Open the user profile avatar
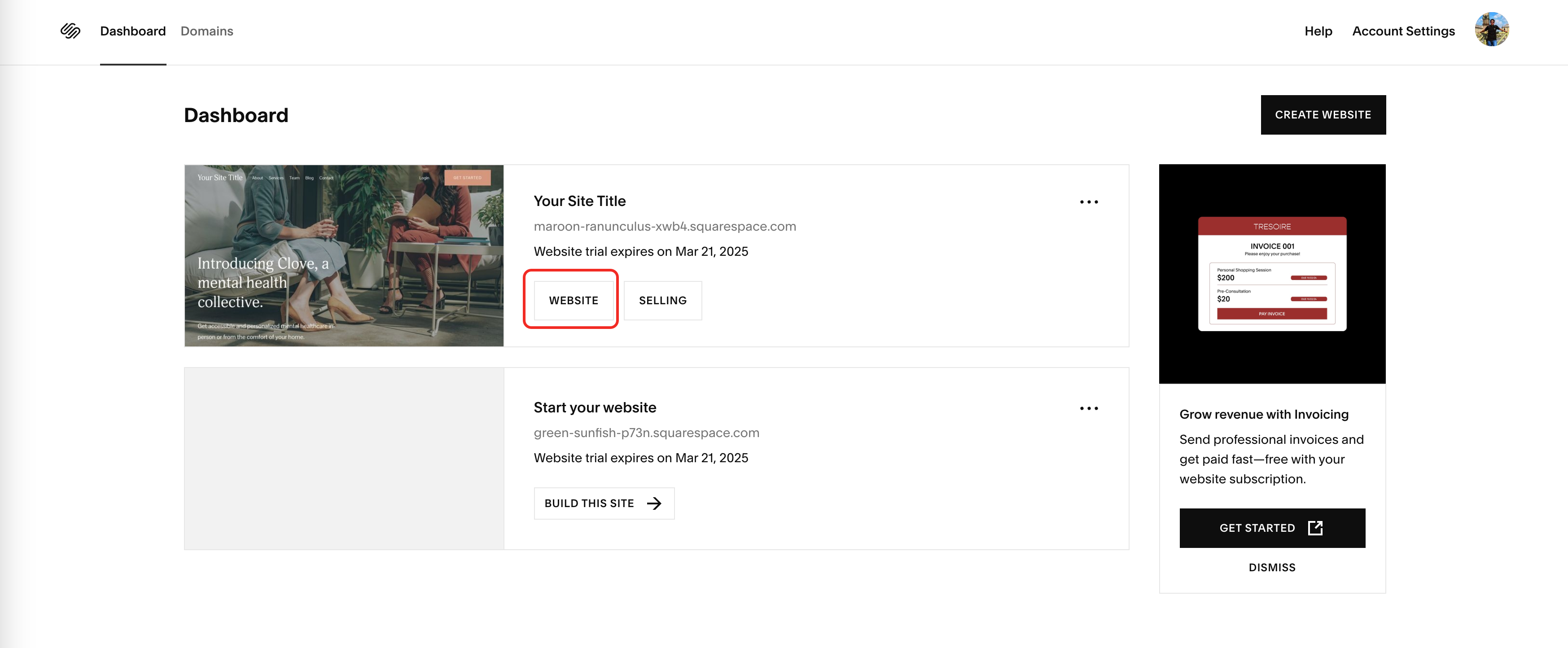 [x=1491, y=30]
